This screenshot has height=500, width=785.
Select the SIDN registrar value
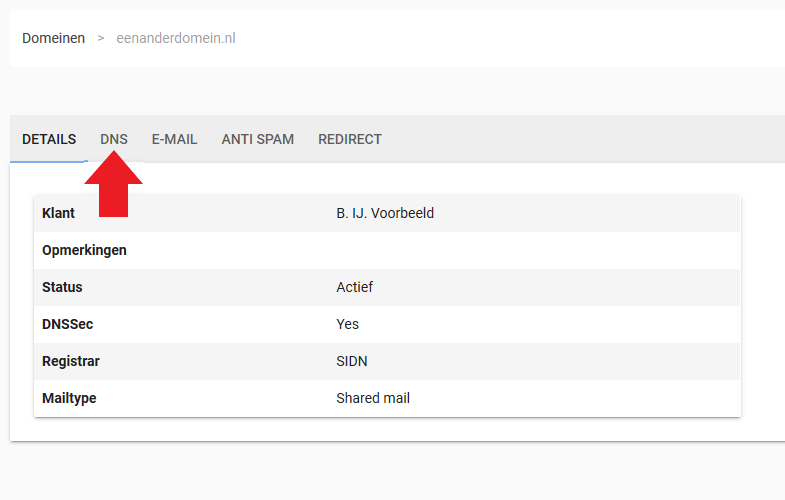pyautogui.click(x=352, y=361)
